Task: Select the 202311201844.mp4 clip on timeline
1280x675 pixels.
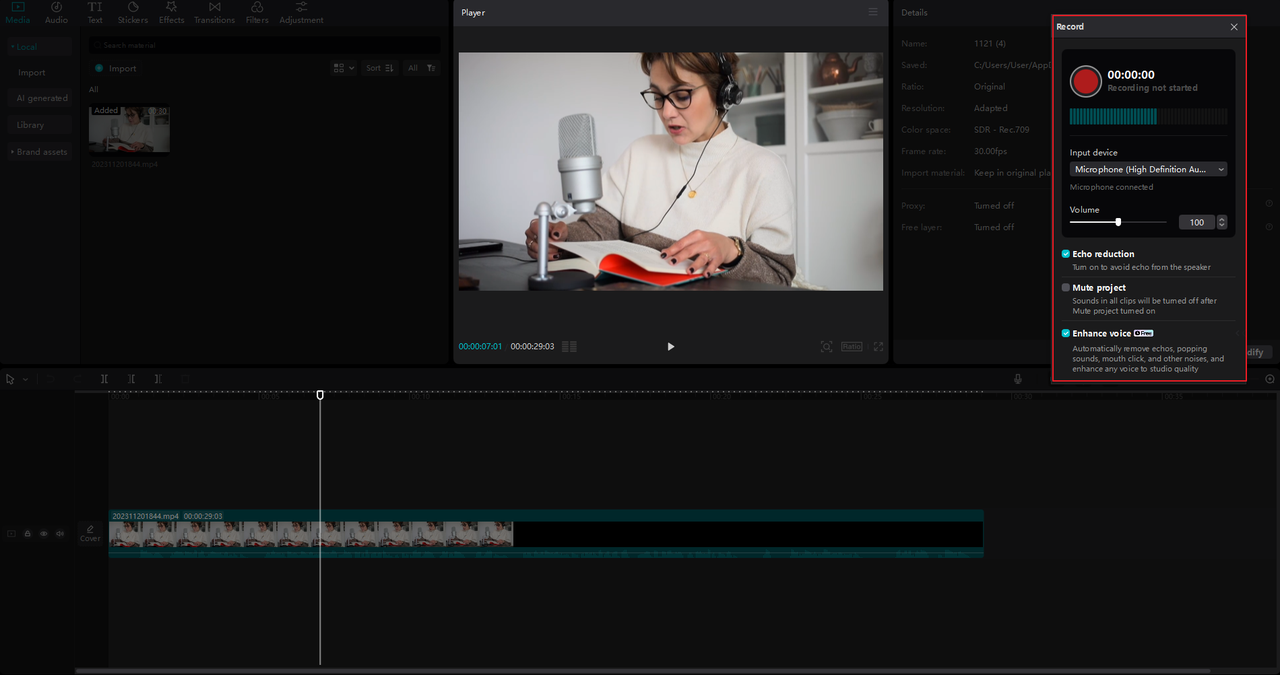Action: [546, 533]
